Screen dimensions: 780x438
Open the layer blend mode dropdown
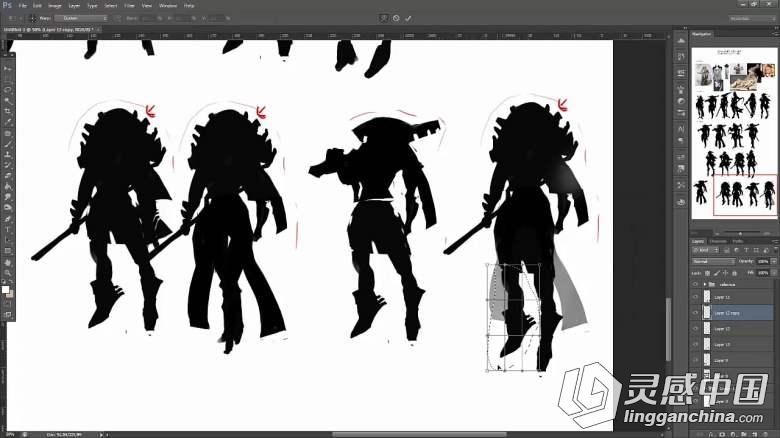[x=713, y=261]
